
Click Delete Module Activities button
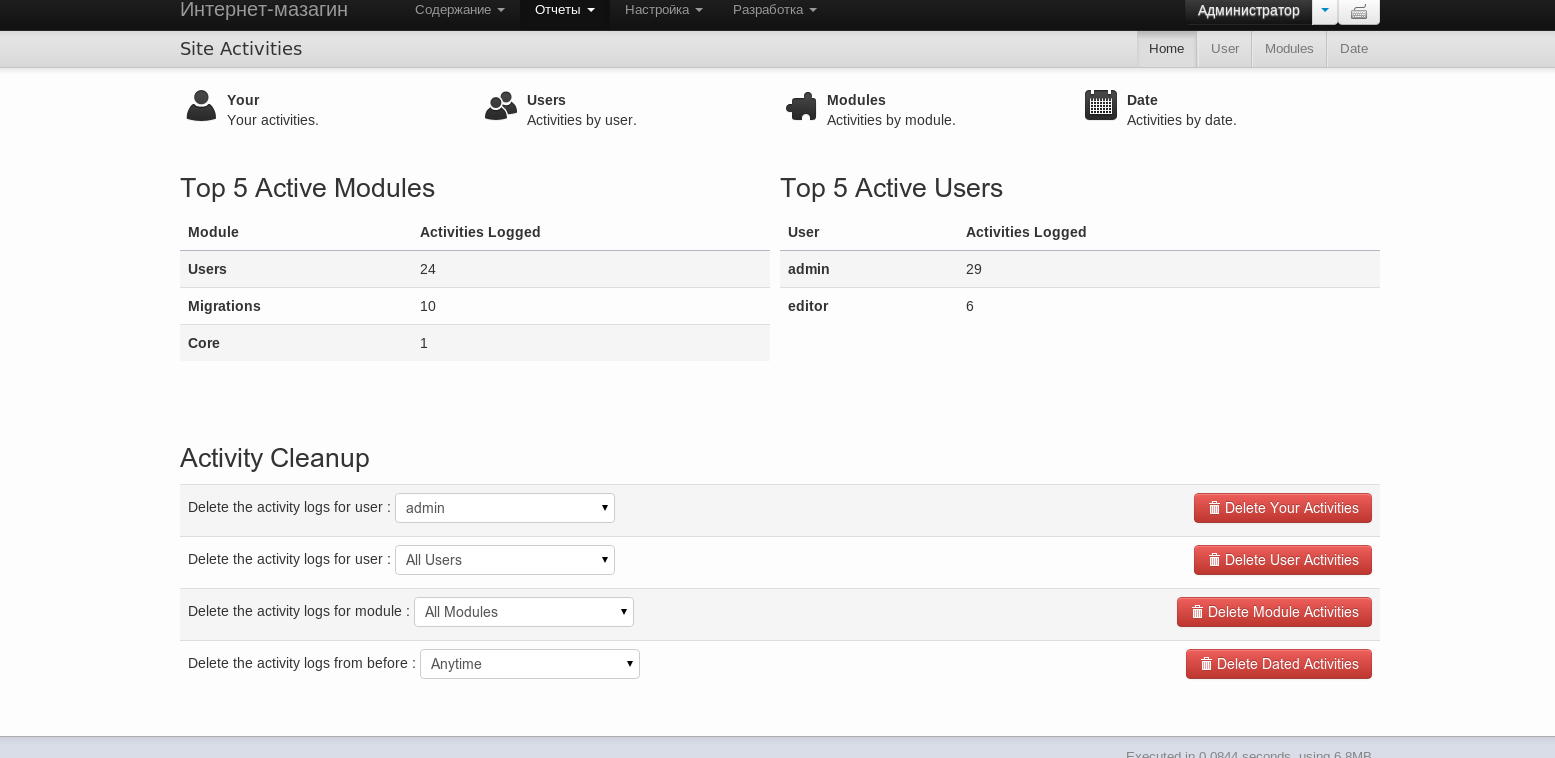pyautogui.click(x=1274, y=612)
